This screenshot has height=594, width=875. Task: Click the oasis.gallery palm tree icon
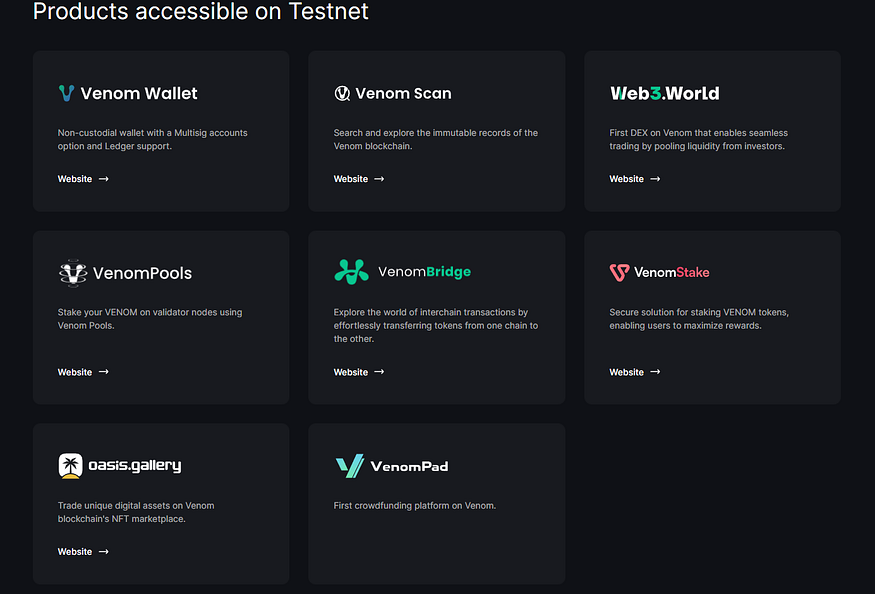(70, 465)
